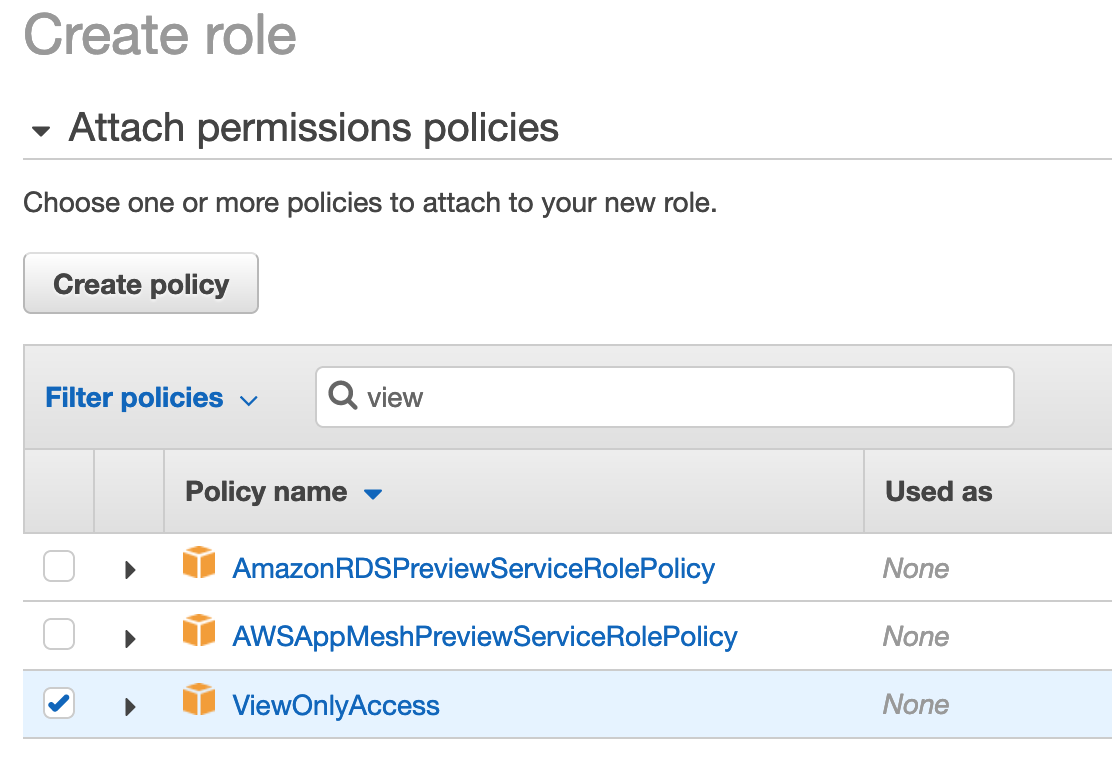Viewport: 1112px width, 782px height.
Task: Click orange box icon for ViewOnlyAccess
Action: 199,700
